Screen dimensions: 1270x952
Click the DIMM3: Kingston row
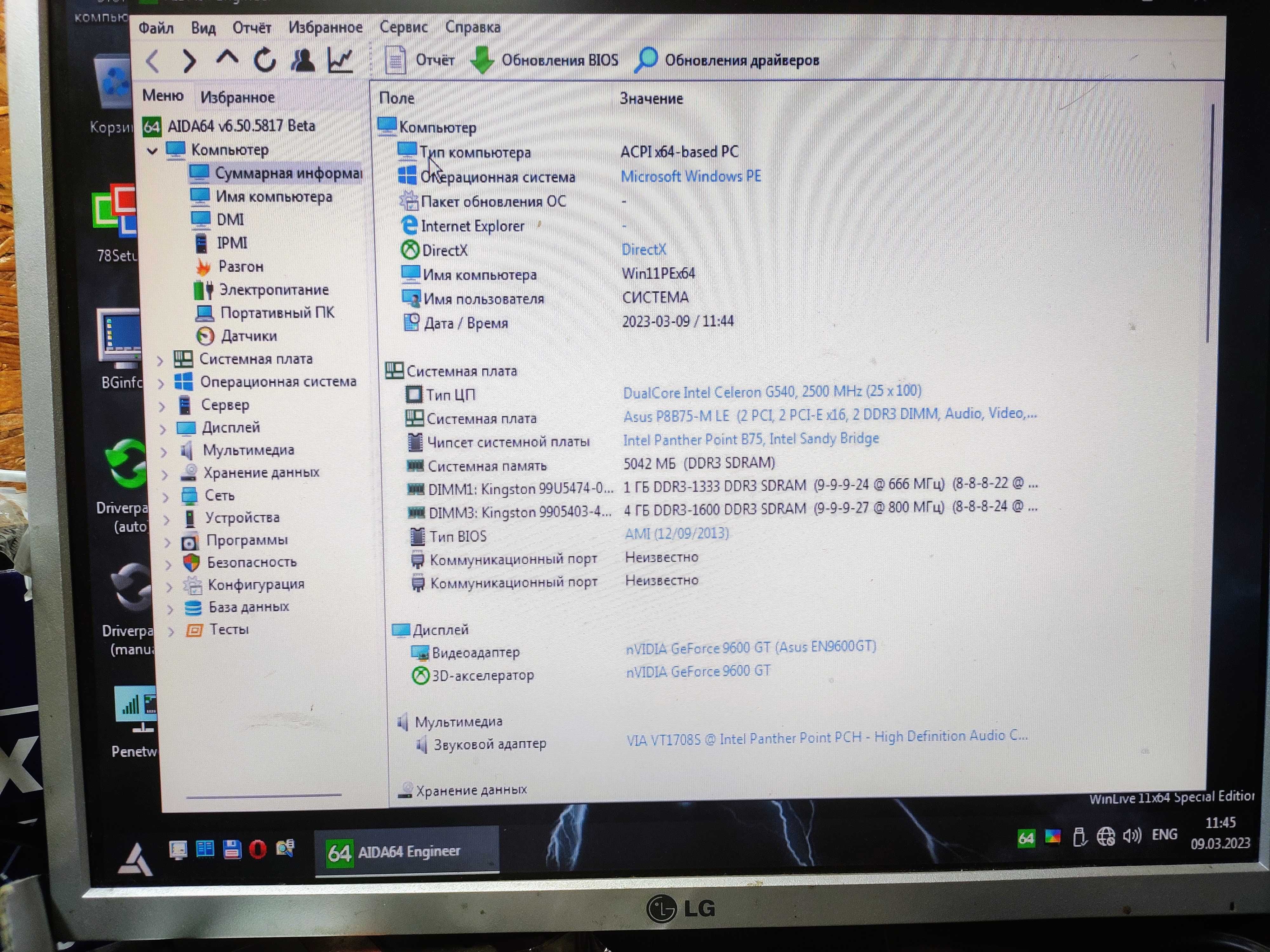pyautogui.click(x=722, y=510)
